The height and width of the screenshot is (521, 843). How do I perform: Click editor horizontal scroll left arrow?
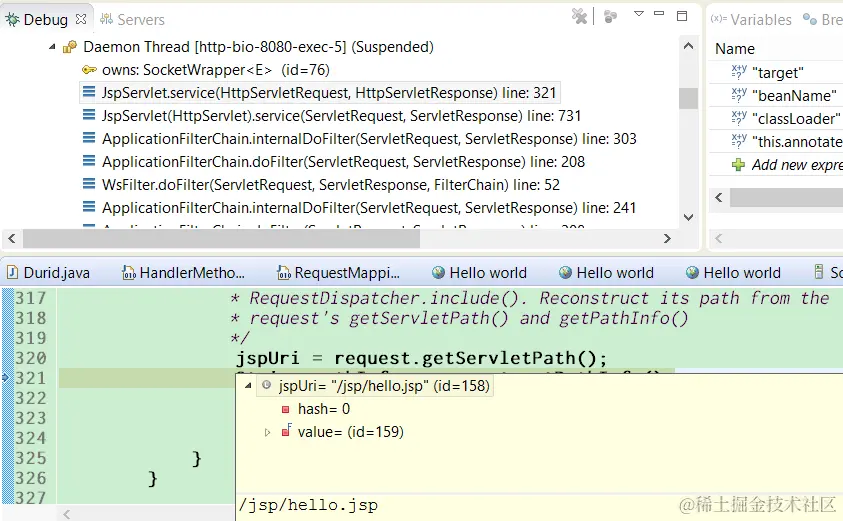[x=66, y=515]
